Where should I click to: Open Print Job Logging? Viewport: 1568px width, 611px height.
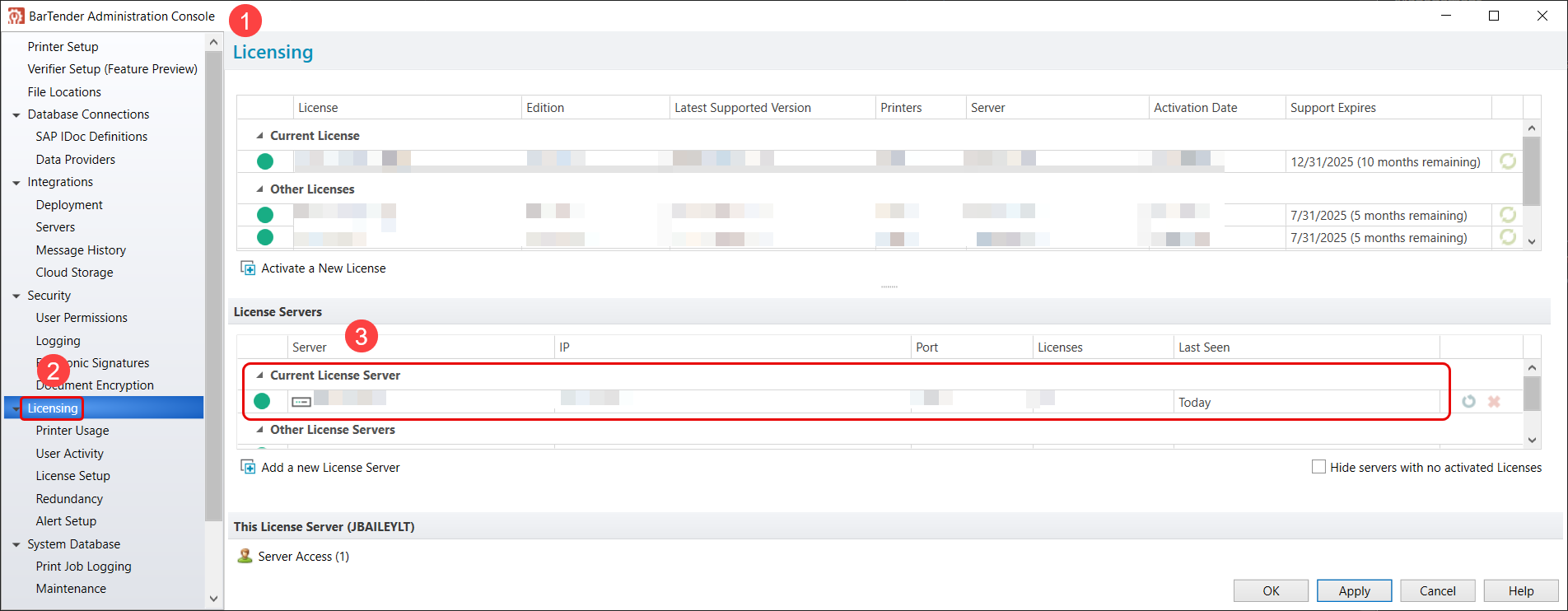83,567
